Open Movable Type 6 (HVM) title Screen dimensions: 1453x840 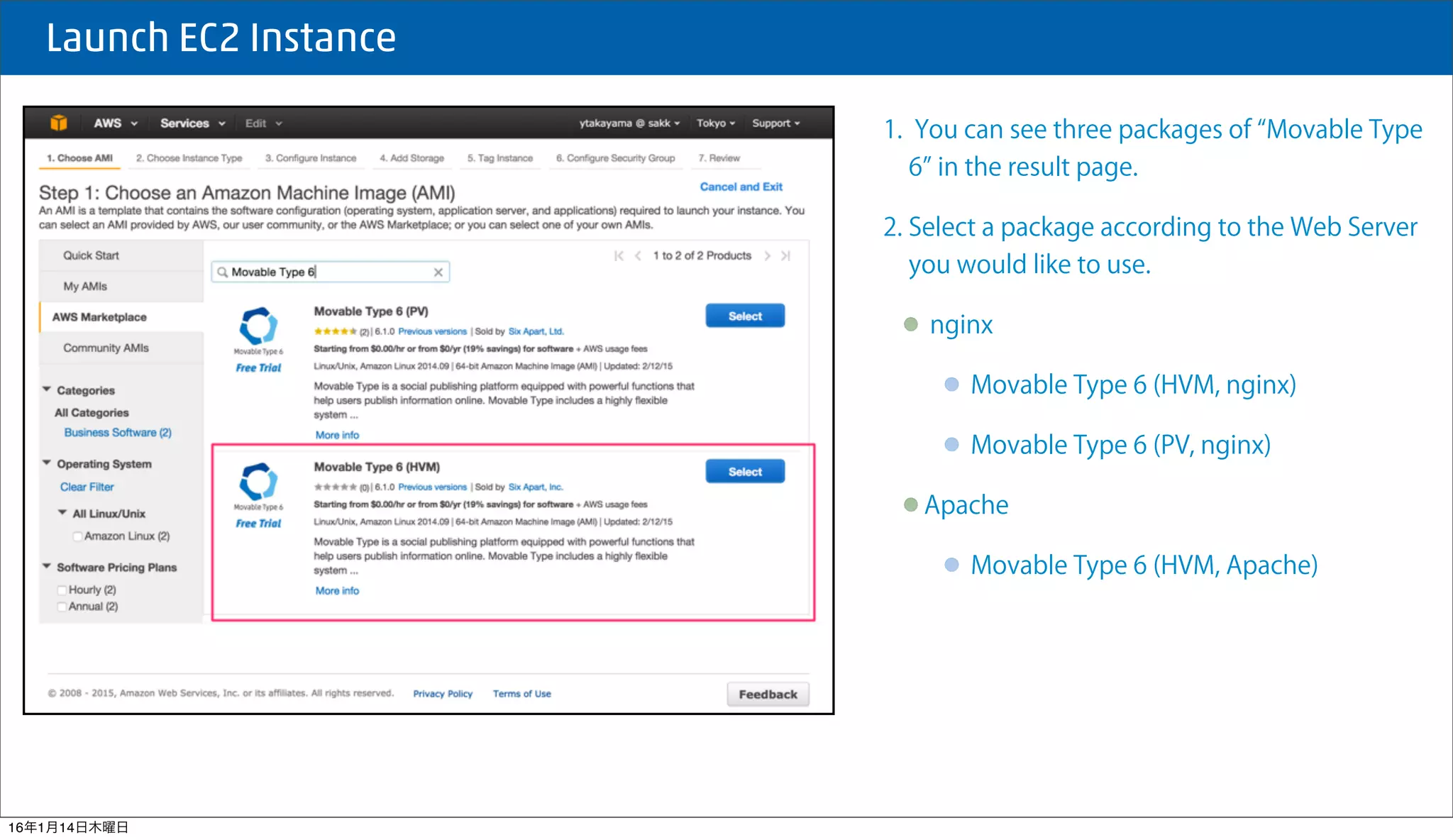point(377,467)
